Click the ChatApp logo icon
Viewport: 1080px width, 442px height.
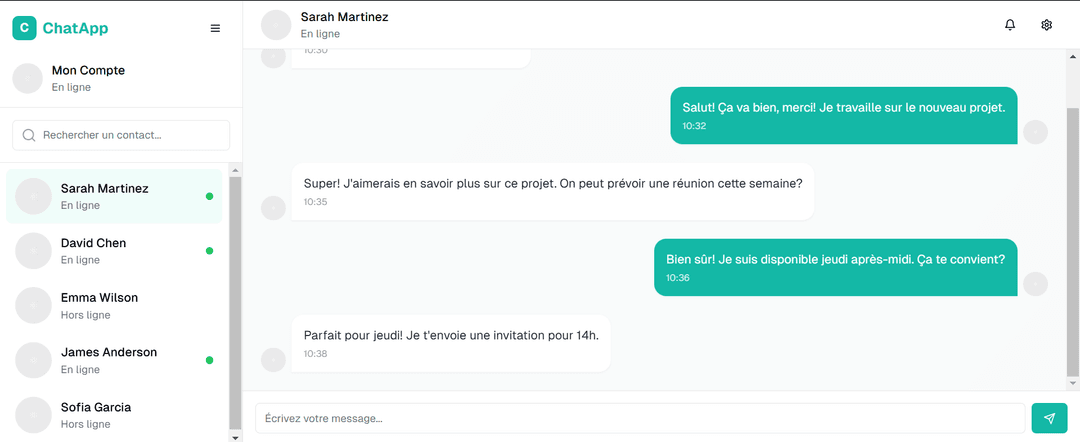pos(24,29)
